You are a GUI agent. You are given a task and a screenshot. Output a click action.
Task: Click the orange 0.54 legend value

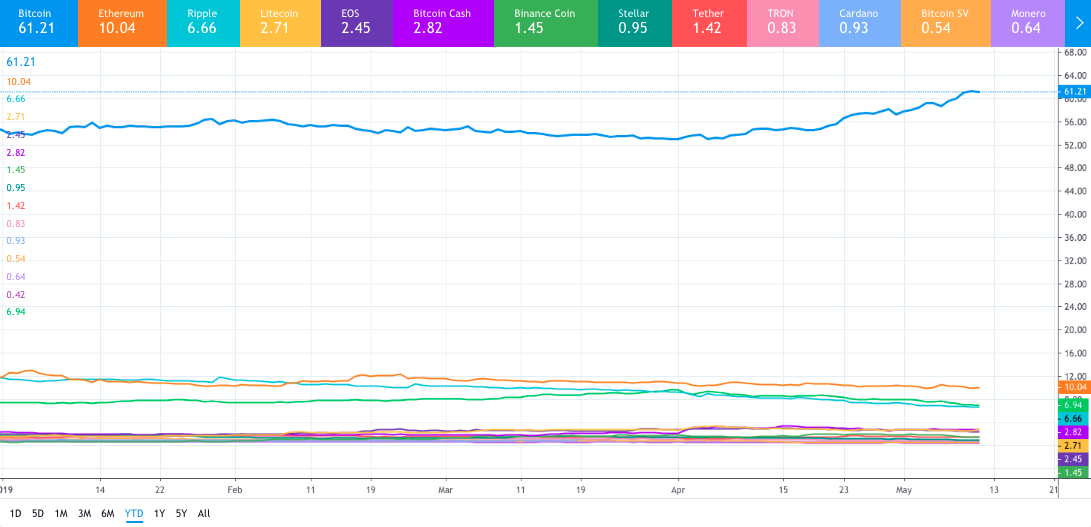point(15,259)
